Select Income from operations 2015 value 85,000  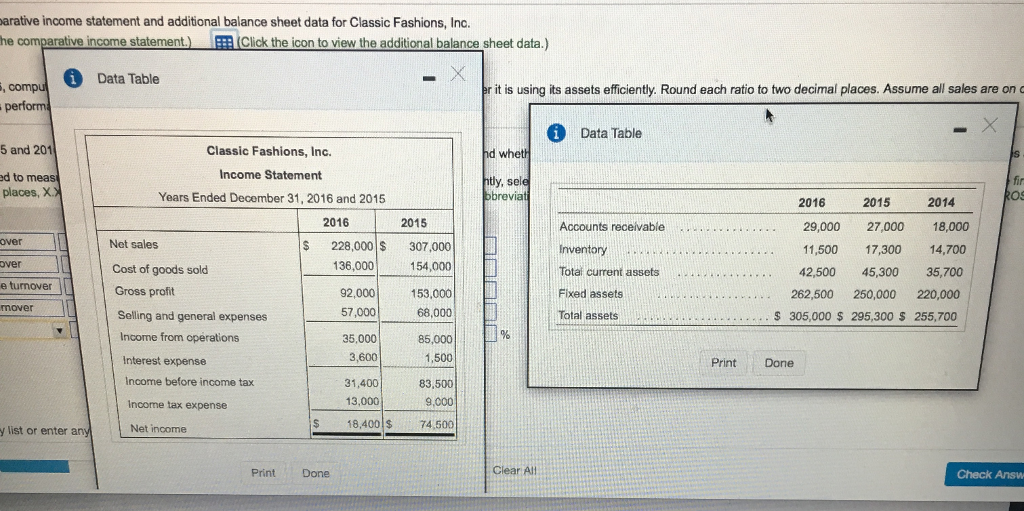pos(434,339)
